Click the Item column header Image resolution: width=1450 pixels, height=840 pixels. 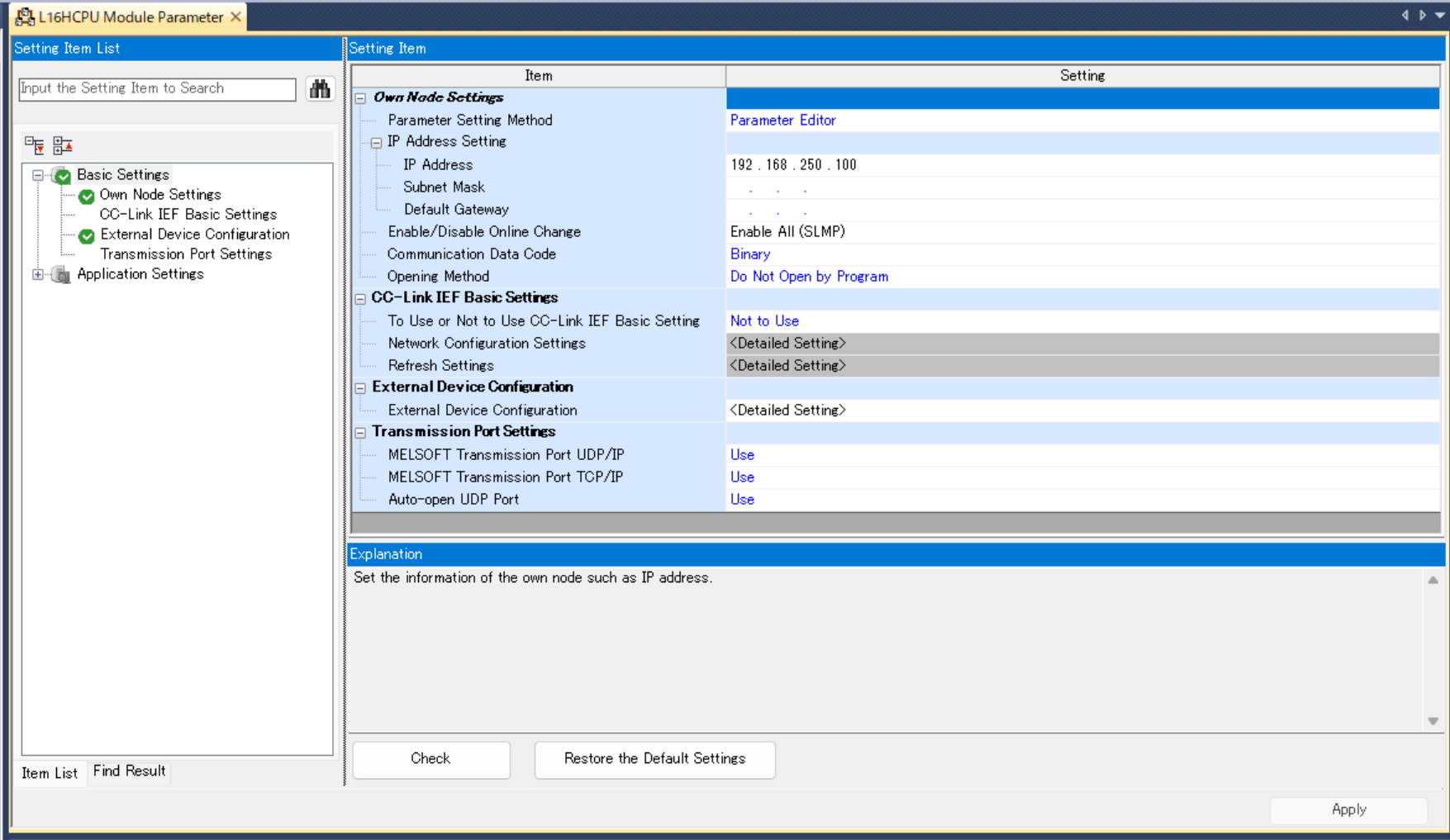tap(539, 76)
